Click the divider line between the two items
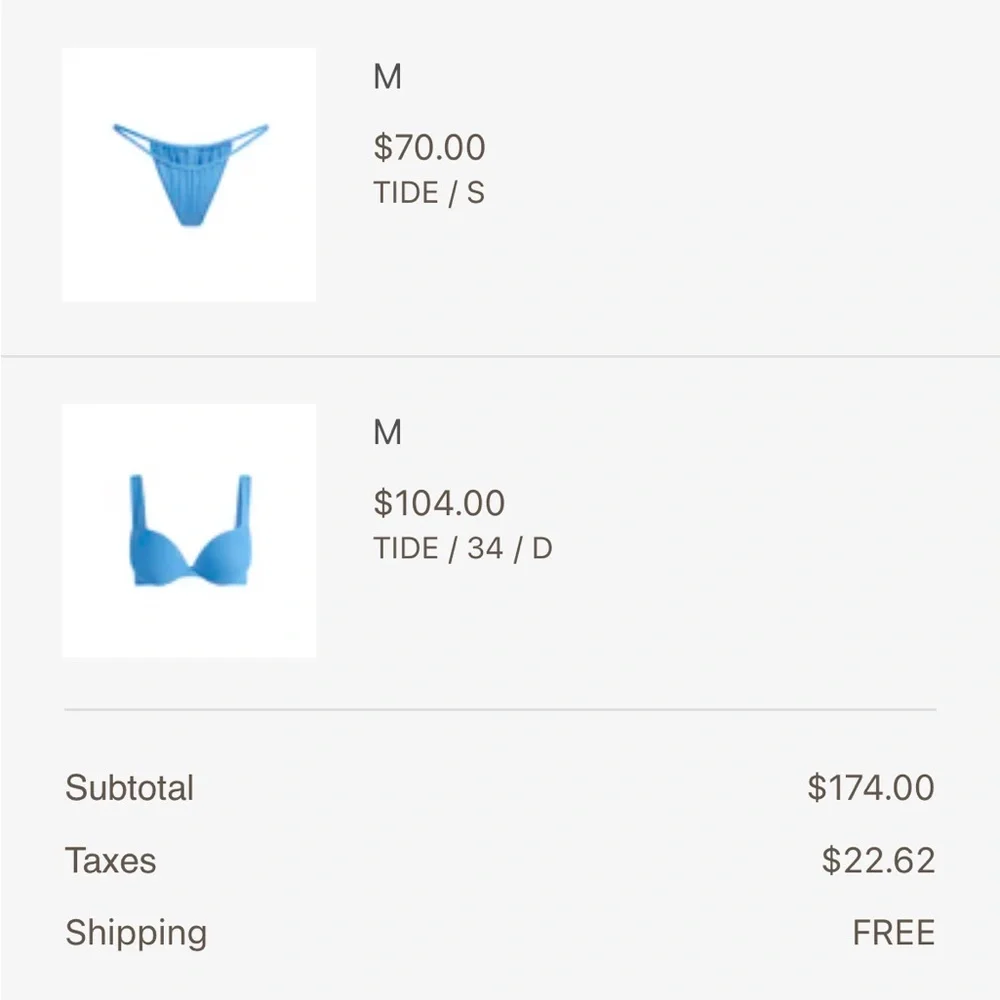The image size is (1000, 1000). pos(500,355)
